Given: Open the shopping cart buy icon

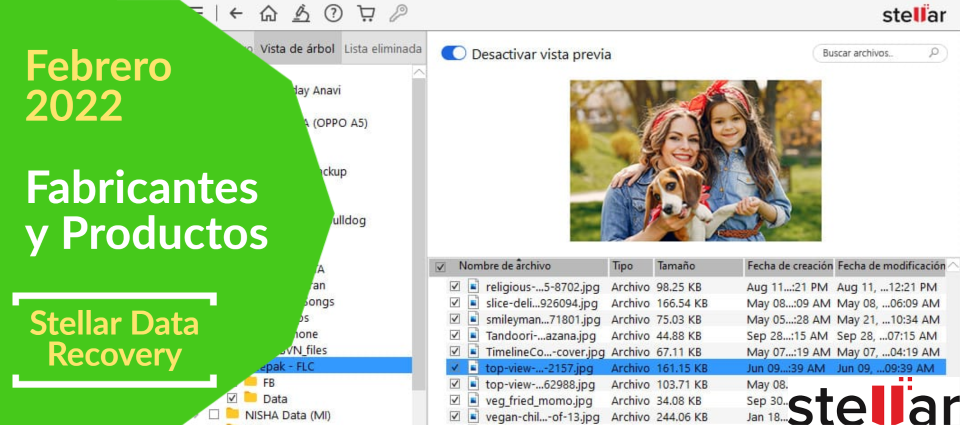Looking at the screenshot, I should click(x=366, y=13).
